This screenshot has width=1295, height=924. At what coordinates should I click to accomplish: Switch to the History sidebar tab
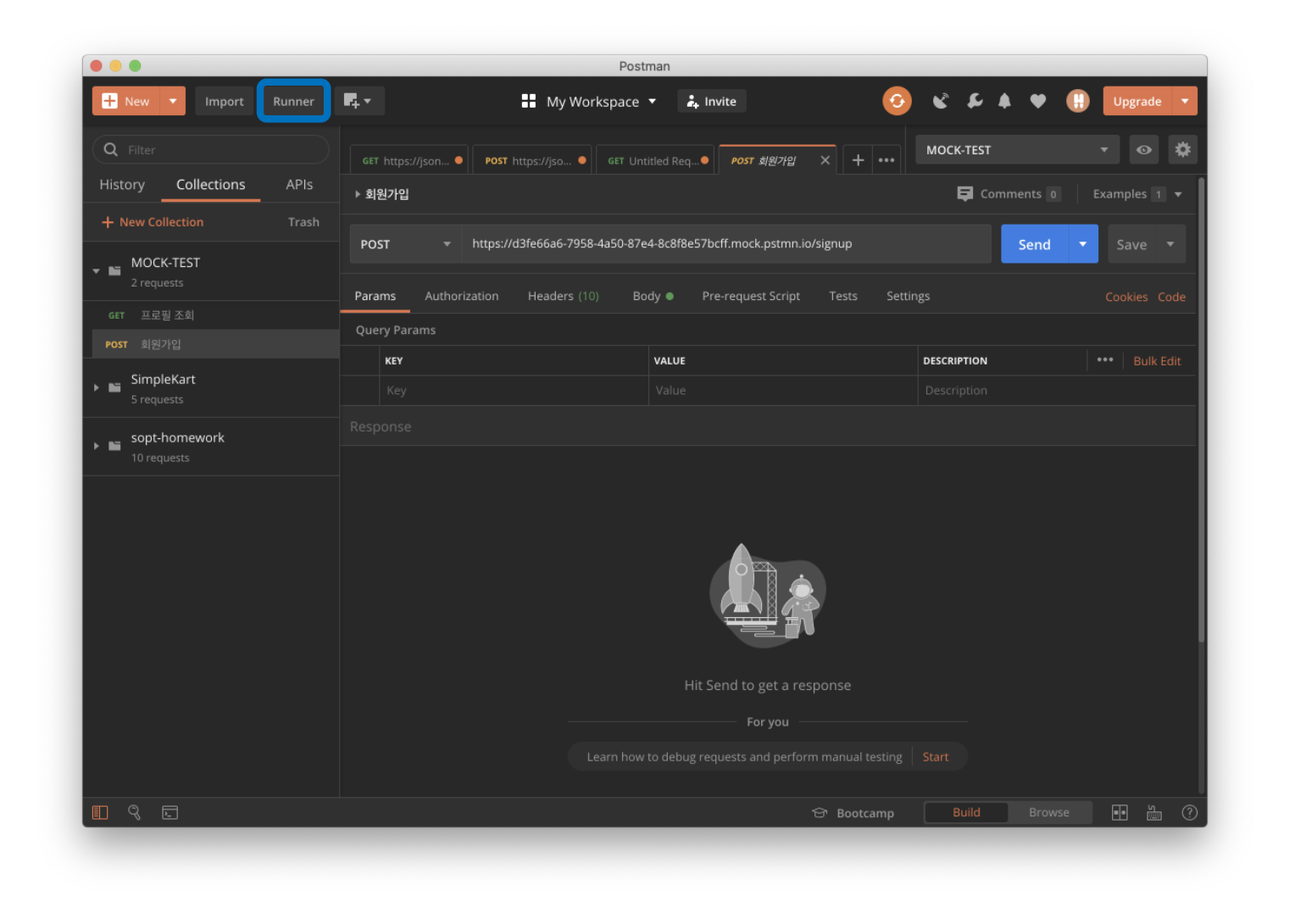(x=122, y=185)
